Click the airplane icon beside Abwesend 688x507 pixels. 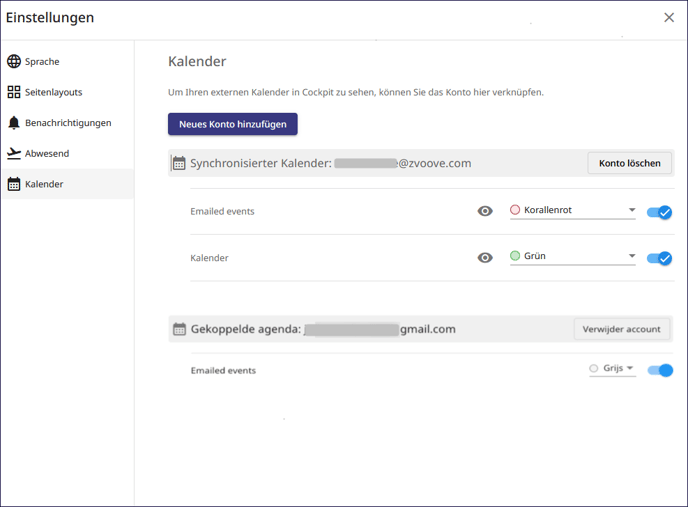click(x=14, y=153)
